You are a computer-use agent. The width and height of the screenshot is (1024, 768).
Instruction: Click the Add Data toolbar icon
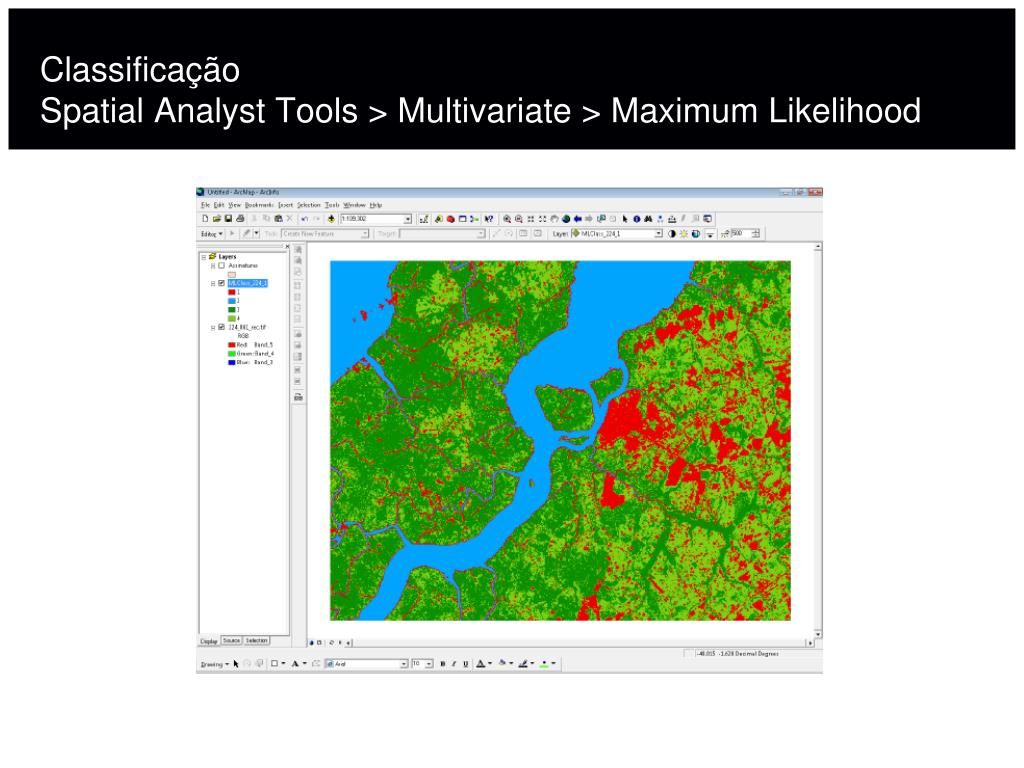(331, 218)
